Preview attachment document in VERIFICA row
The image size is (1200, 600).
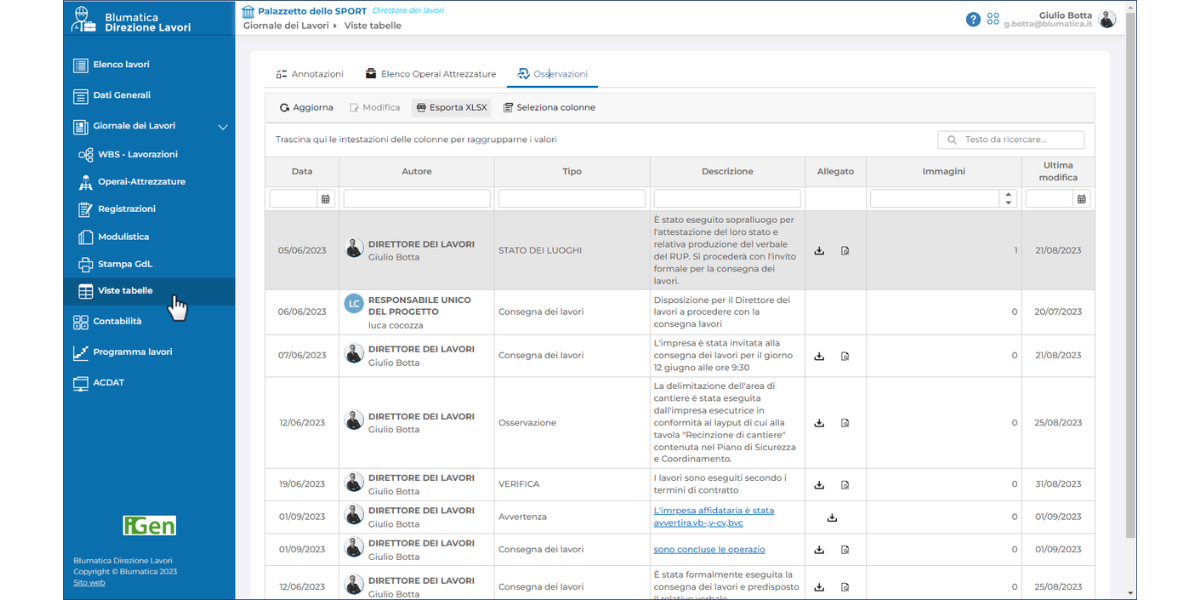[845, 485]
